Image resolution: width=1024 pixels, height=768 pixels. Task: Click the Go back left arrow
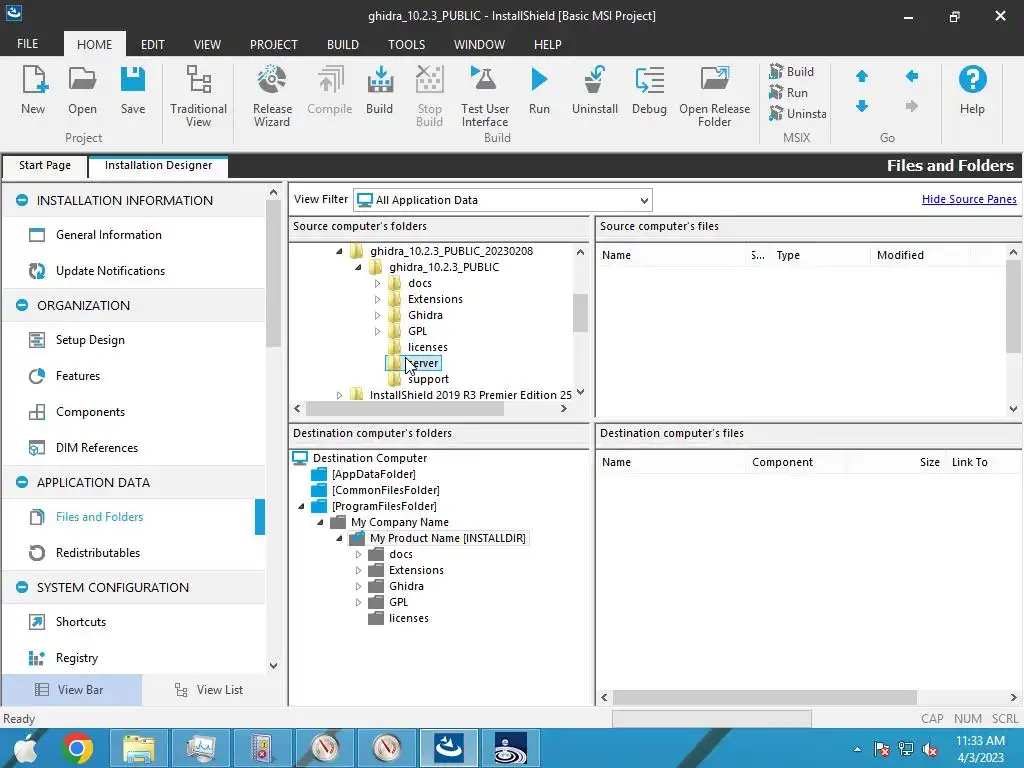pos(912,76)
